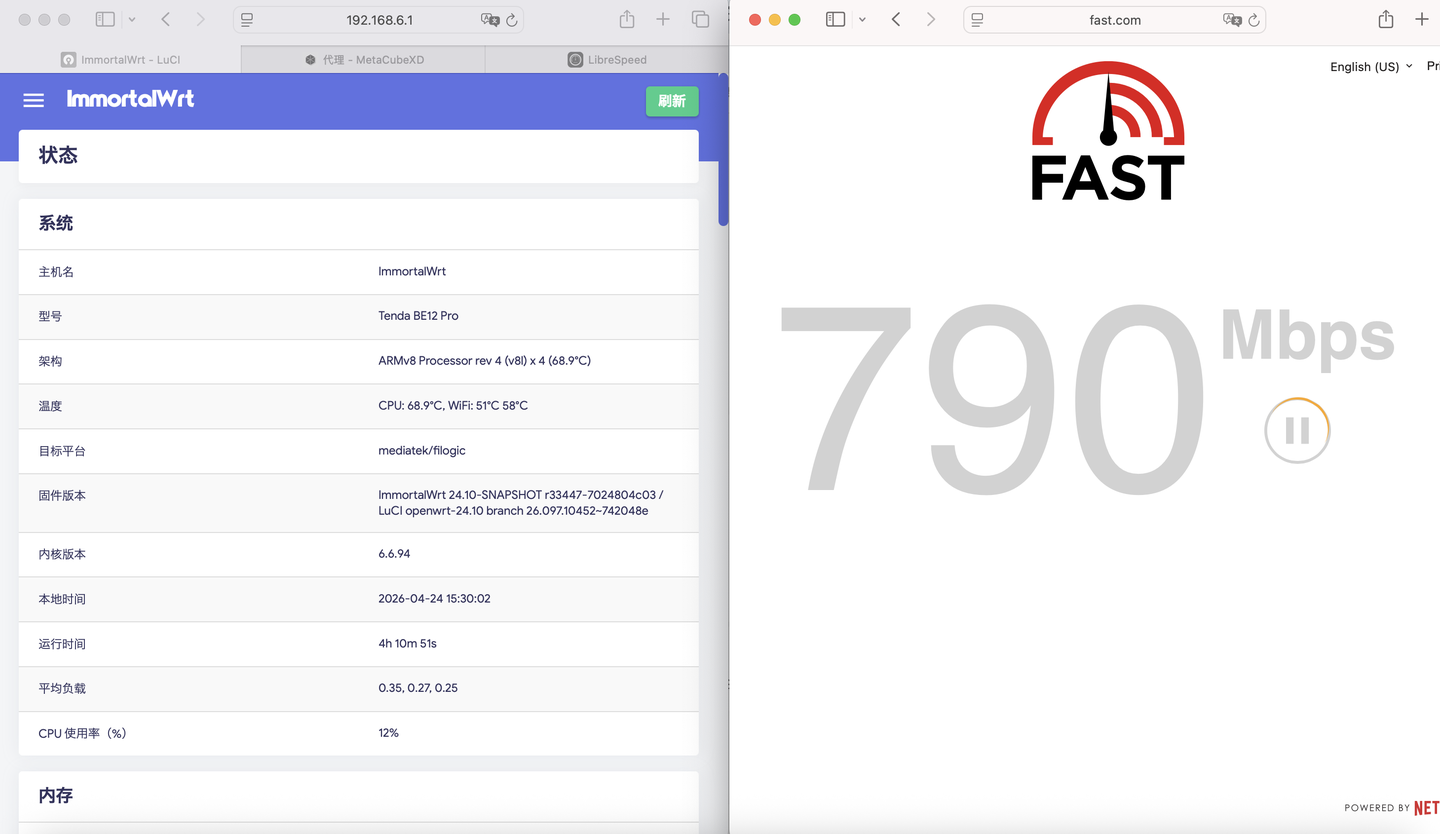1440x834 pixels.
Task: Click the ARMv8 Processor rev 4 value
Action: click(x=484, y=361)
